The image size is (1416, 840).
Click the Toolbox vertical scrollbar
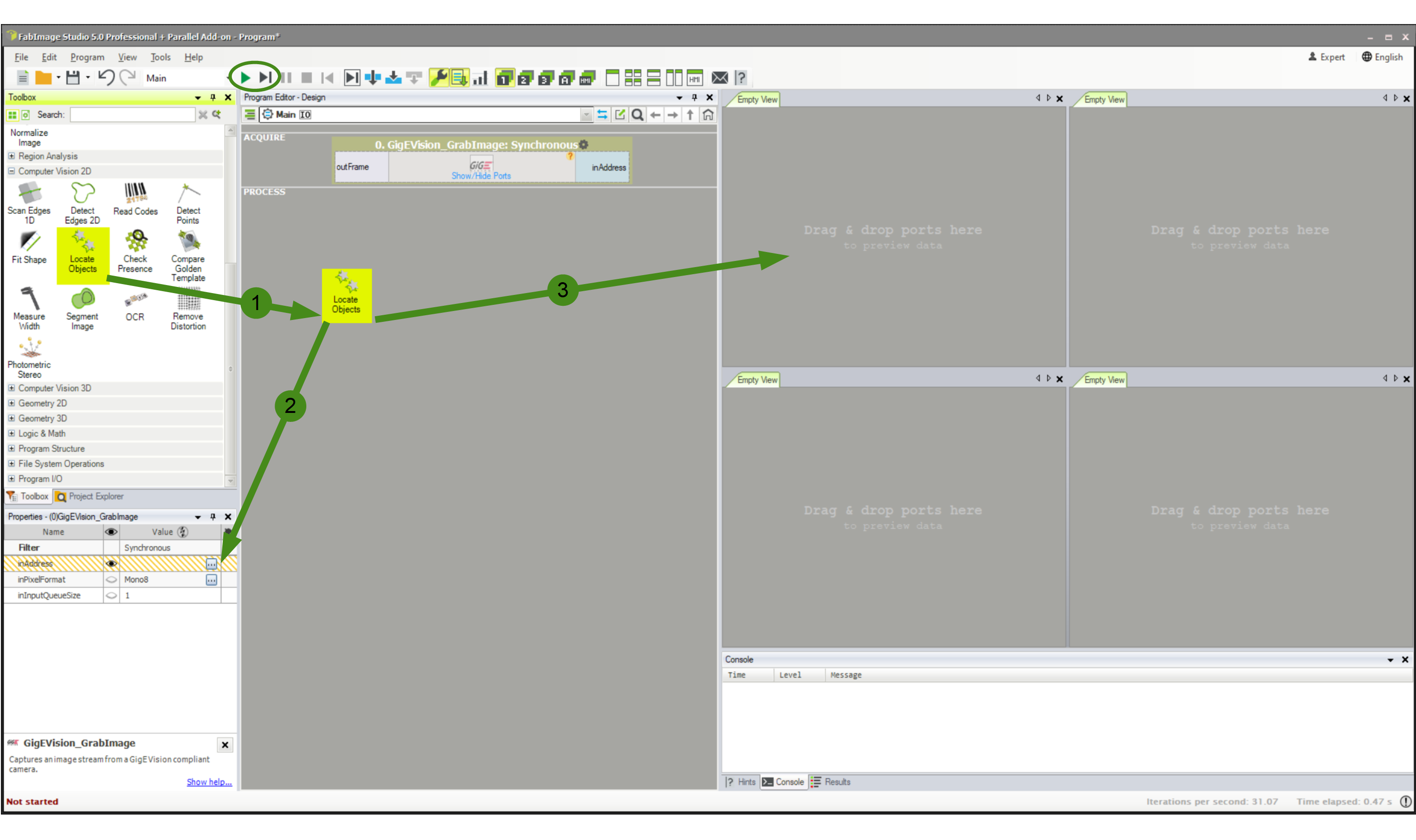point(230,306)
